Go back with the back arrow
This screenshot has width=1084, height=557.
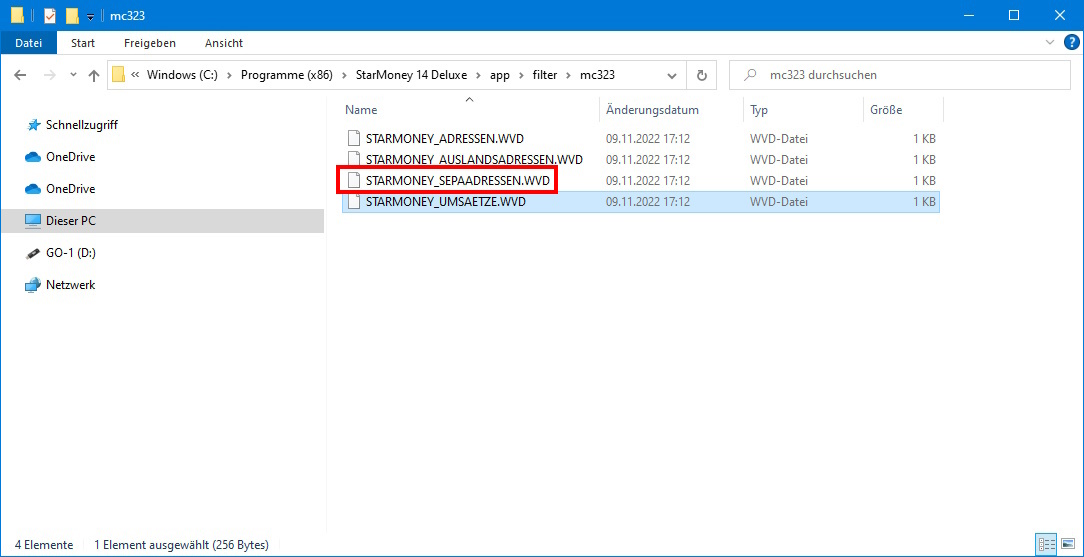coord(20,75)
